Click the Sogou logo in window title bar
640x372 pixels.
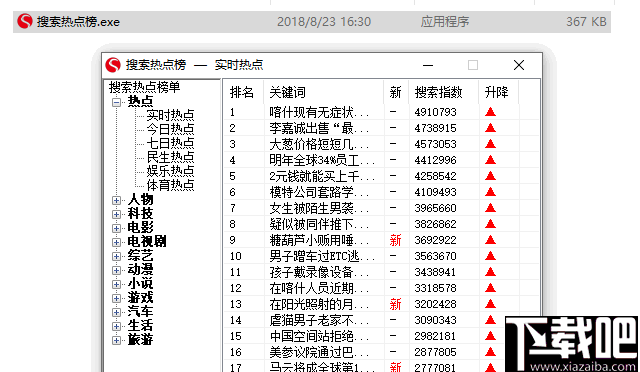coord(113,65)
